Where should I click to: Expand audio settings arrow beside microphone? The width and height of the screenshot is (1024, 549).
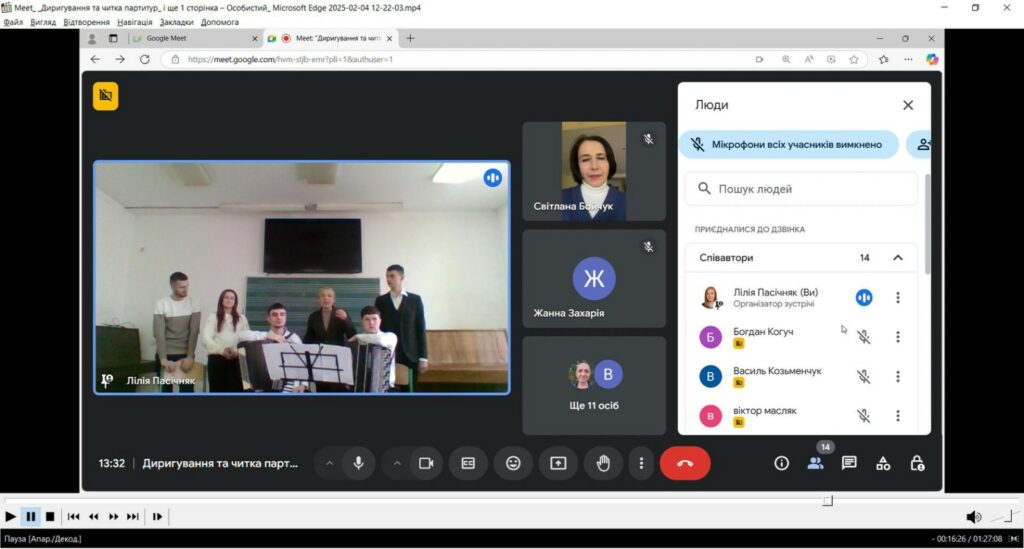[329, 463]
